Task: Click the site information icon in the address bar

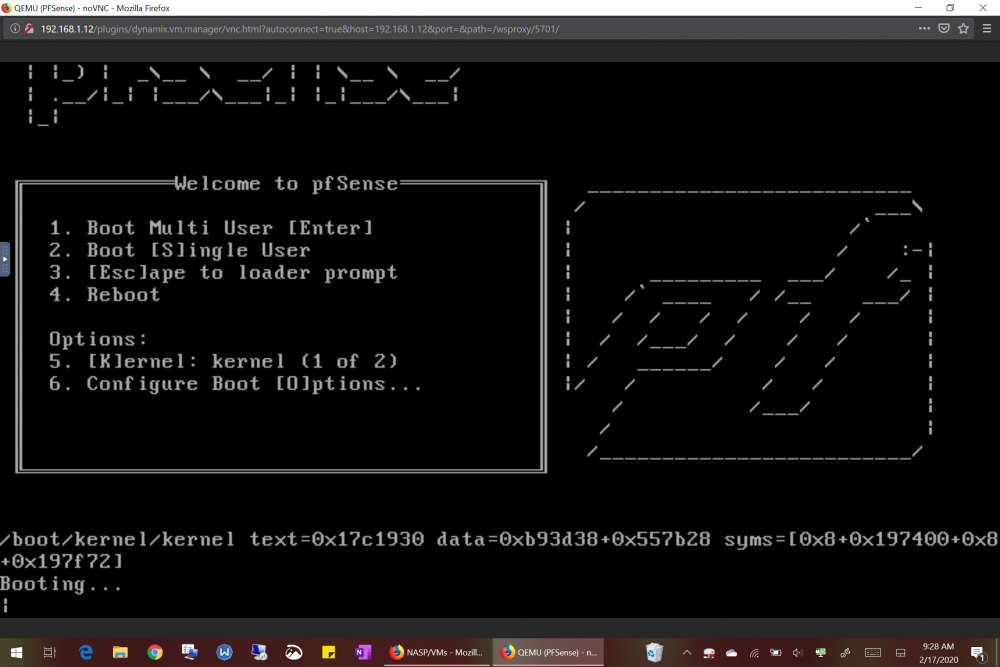Action: (x=15, y=29)
